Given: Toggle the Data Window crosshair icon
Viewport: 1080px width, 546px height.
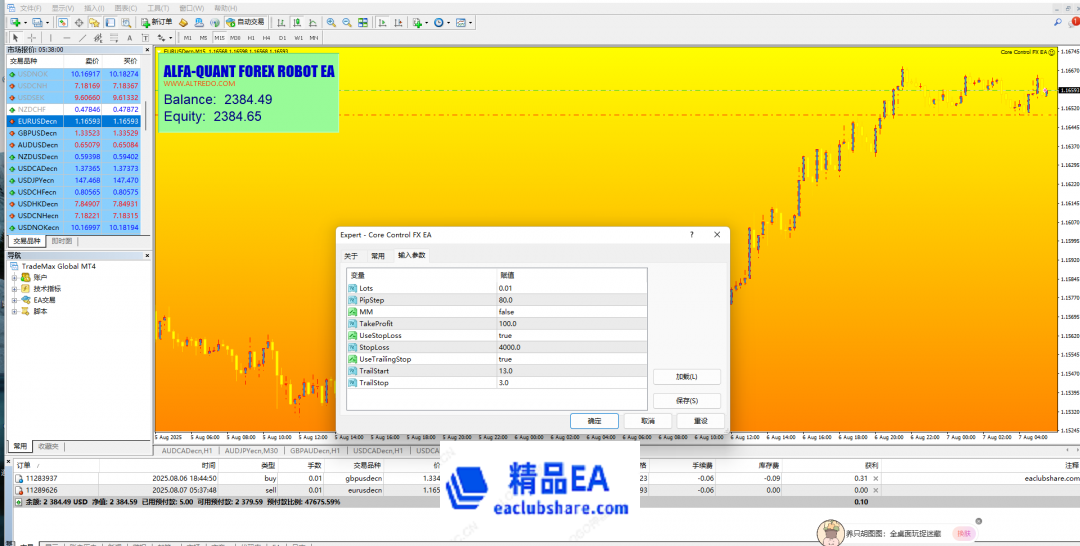Looking at the screenshot, I should (x=79, y=22).
